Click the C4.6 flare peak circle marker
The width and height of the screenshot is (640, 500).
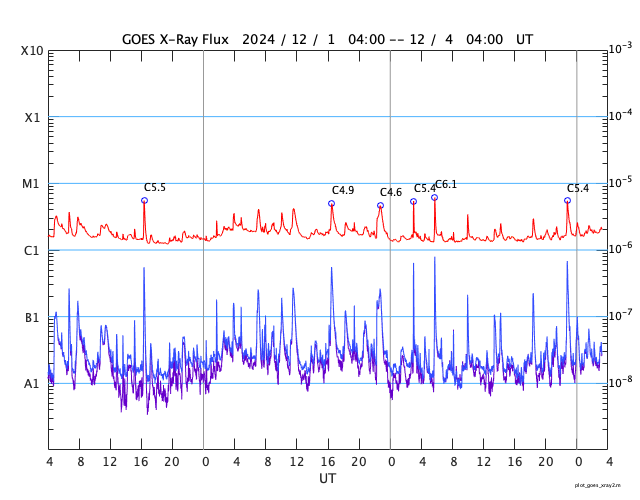pos(380,206)
